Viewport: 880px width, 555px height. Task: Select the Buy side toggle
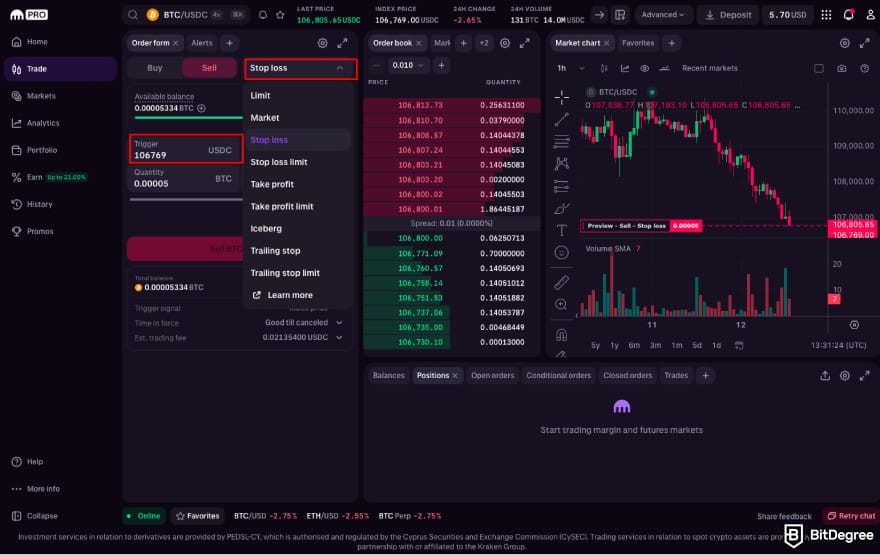point(155,68)
